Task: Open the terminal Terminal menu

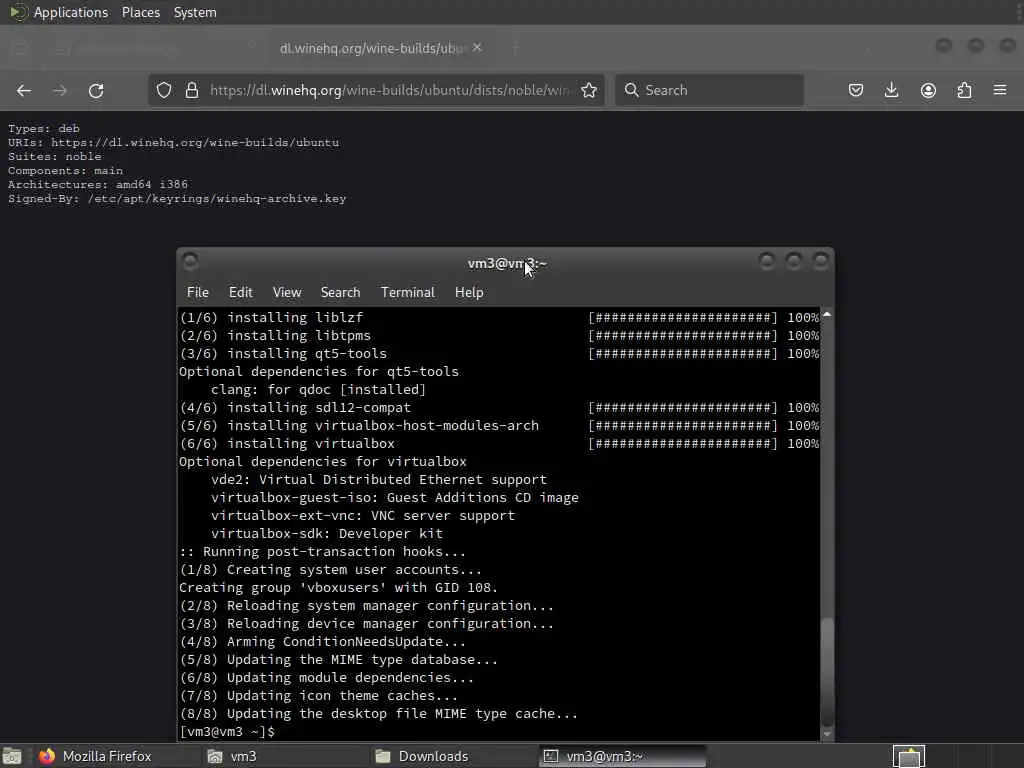Action: pyautogui.click(x=408, y=292)
